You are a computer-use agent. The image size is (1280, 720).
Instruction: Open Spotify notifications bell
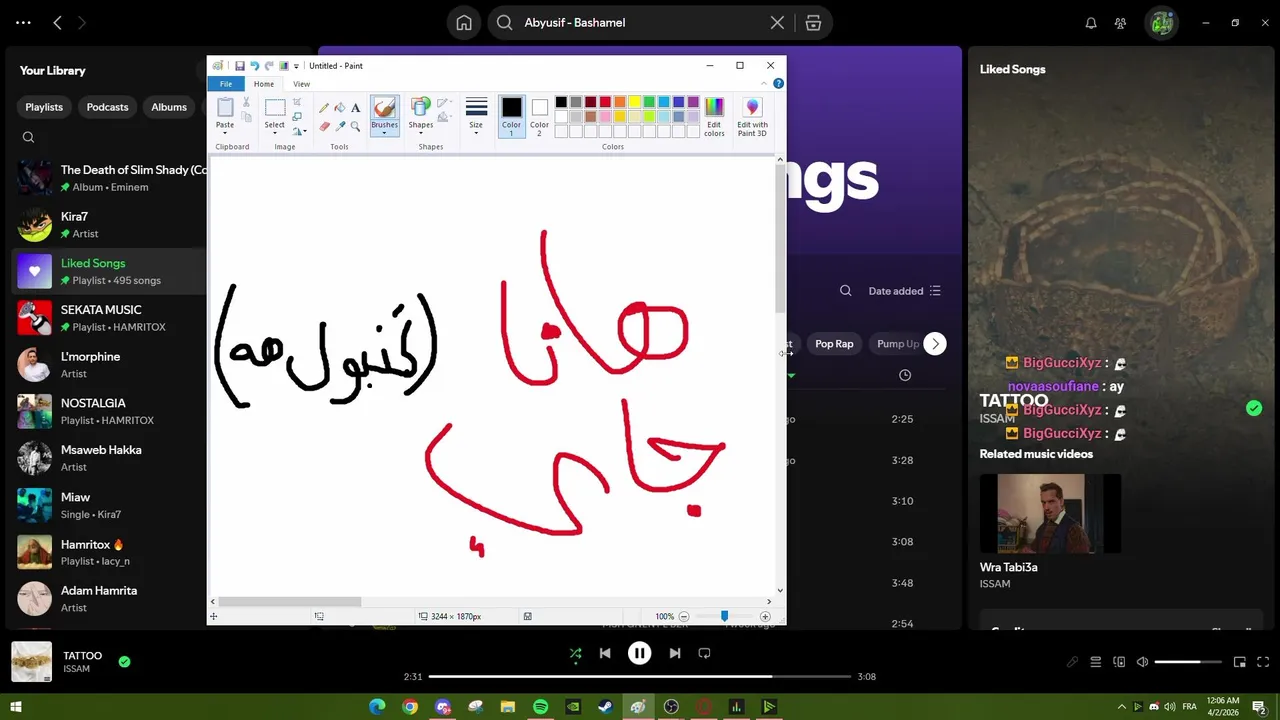point(1091,23)
